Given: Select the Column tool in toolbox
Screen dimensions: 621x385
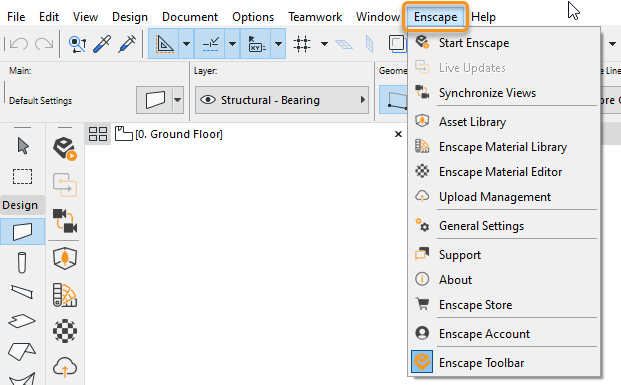Looking at the screenshot, I should pos(22,263).
